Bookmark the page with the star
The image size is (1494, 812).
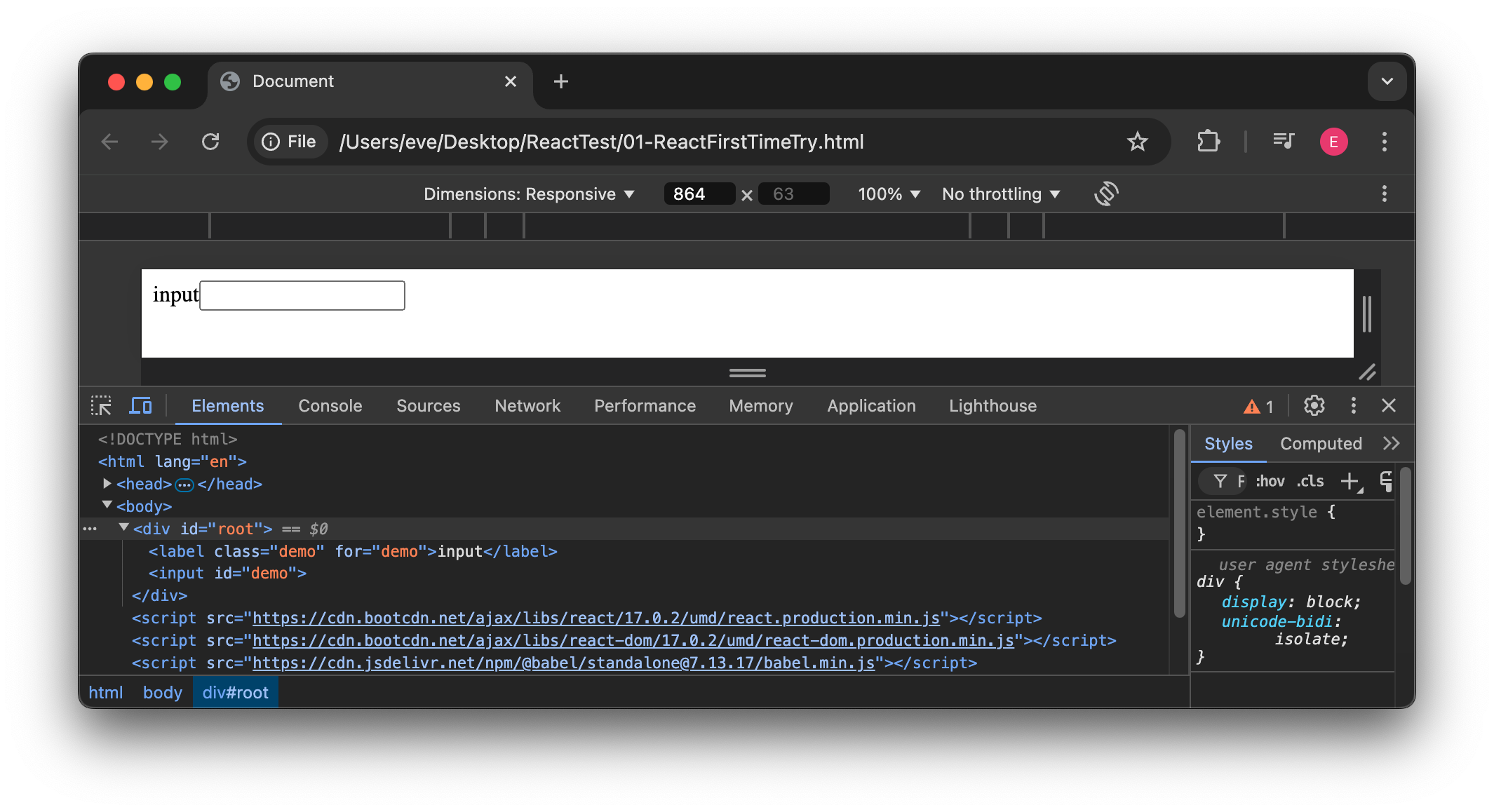coord(1138,141)
